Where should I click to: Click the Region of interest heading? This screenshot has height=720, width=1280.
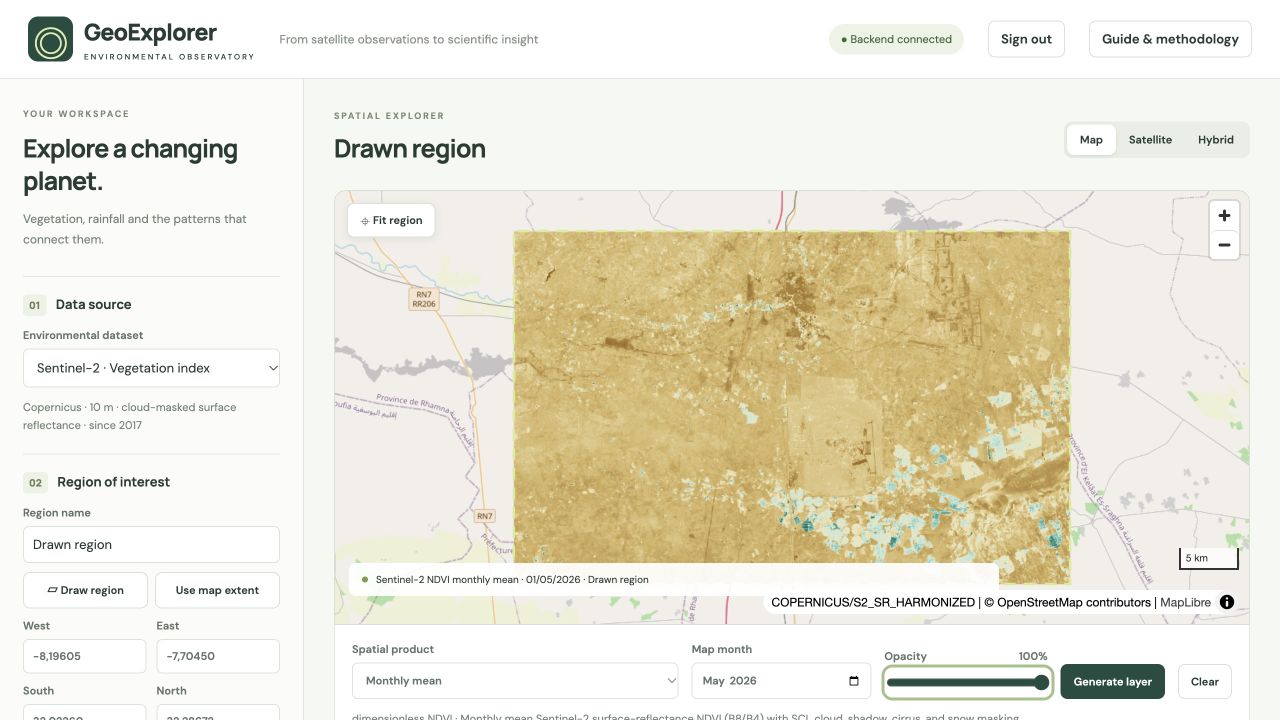(113, 482)
